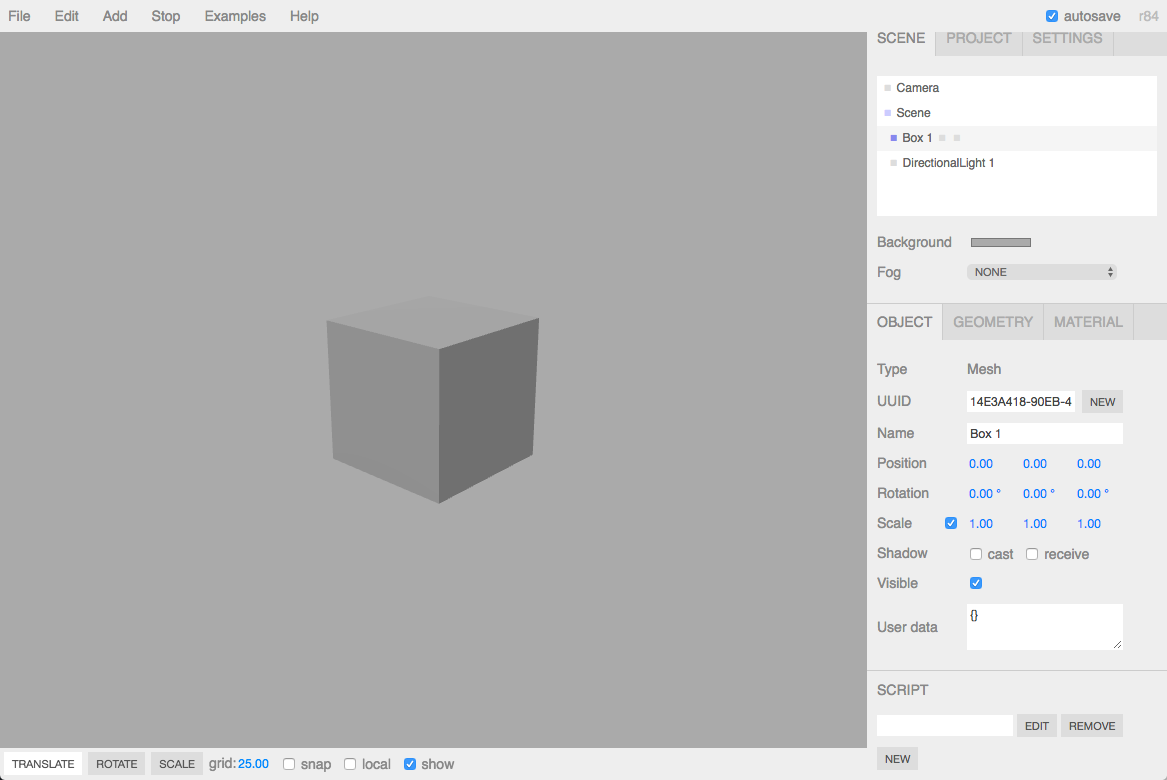Toggle the Visible checkbox off
This screenshot has width=1167, height=780.
[975, 583]
